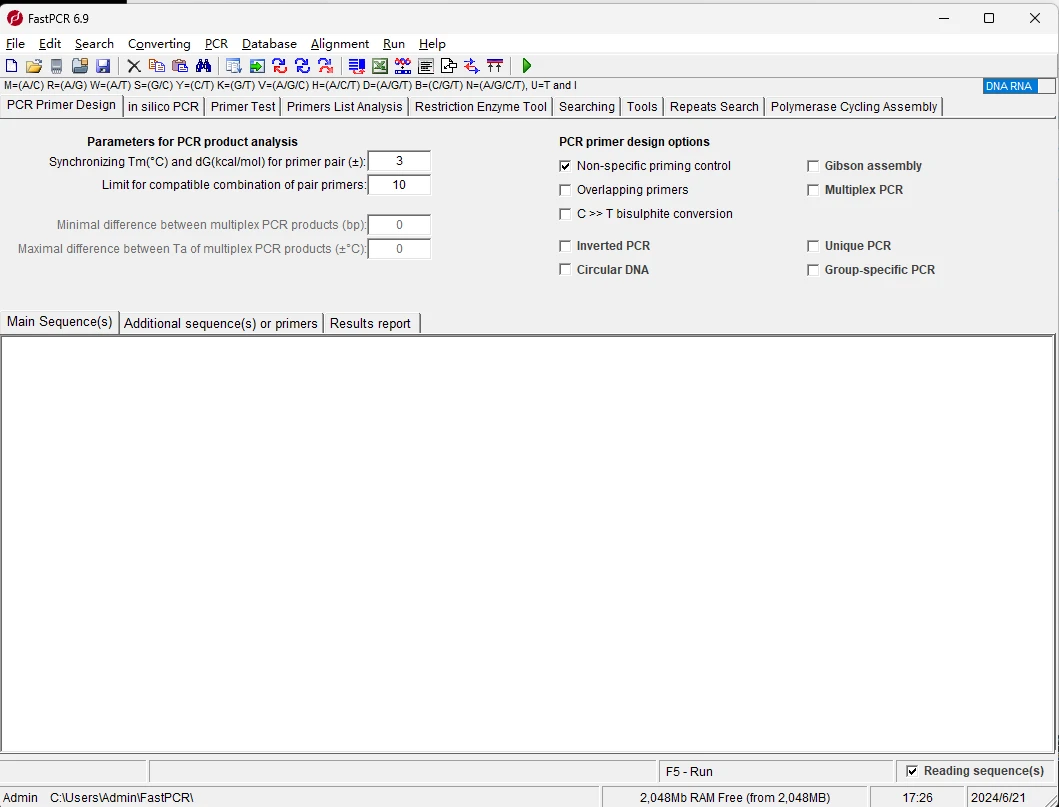Click inside the main sequence text area
Viewport: 1059px width, 807px height.
pos(527,544)
